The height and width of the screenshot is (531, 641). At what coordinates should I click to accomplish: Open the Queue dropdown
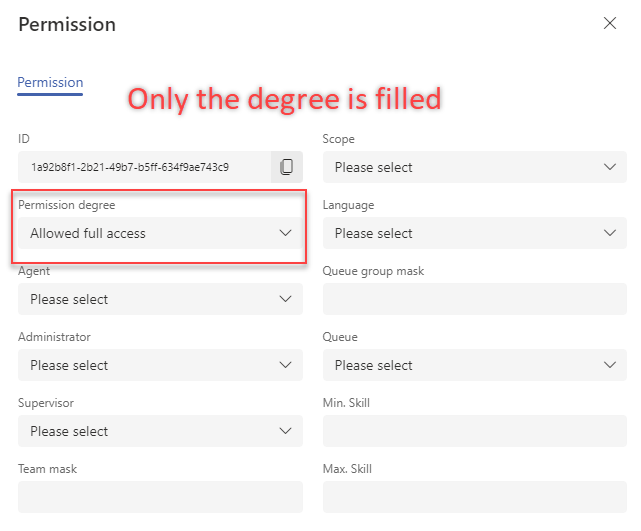point(475,365)
